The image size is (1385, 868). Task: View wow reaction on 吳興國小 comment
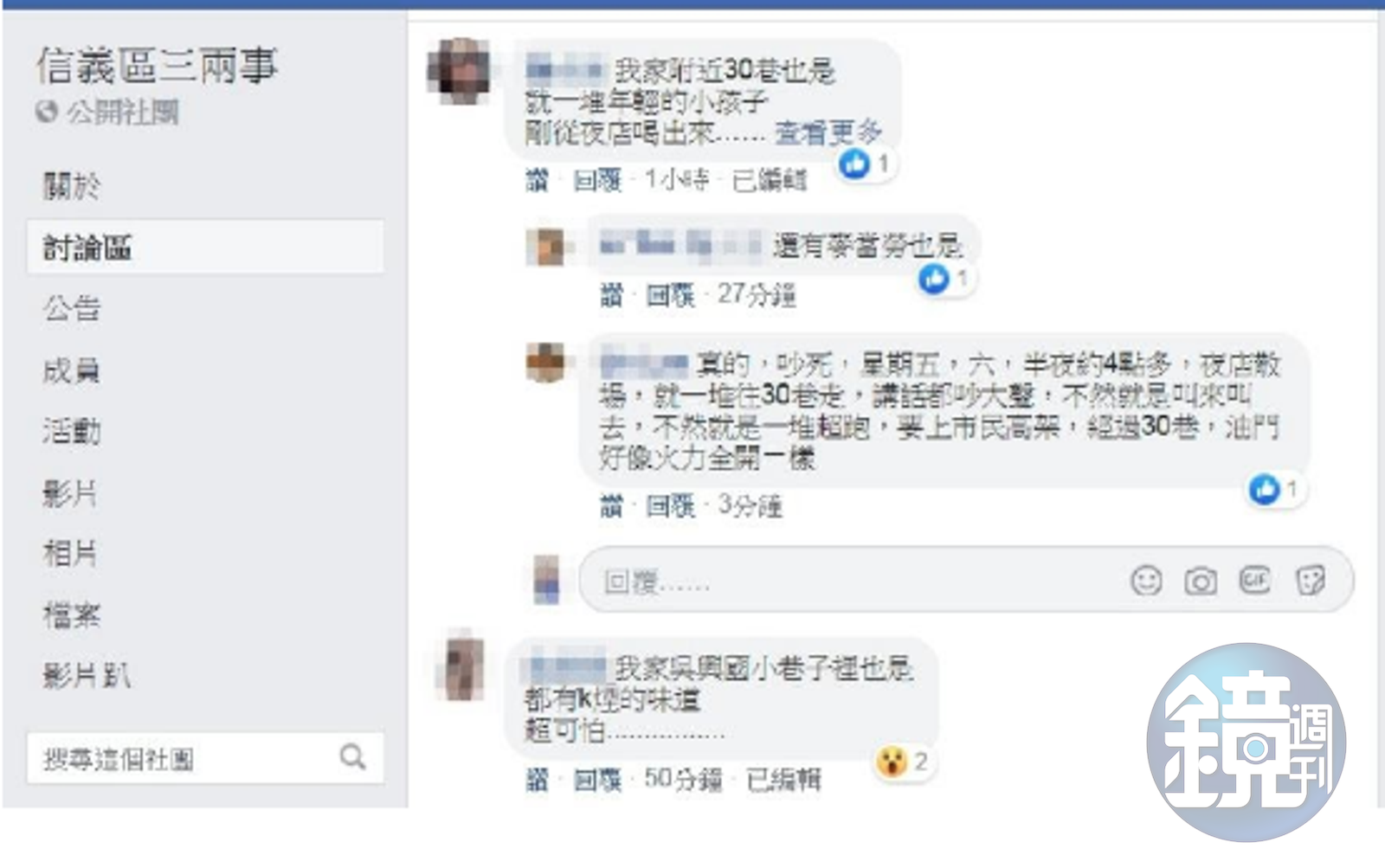(903, 762)
